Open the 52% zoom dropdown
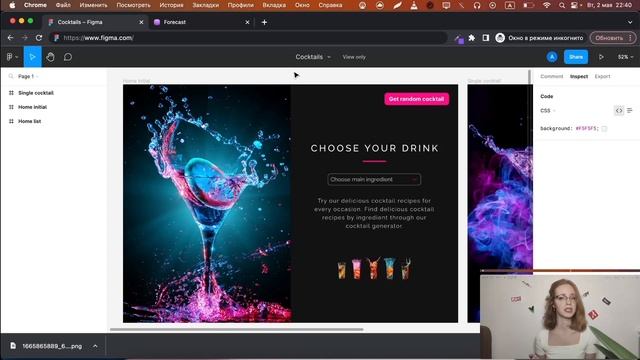Image resolution: width=640 pixels, height=360 pixels. point(625,57)
